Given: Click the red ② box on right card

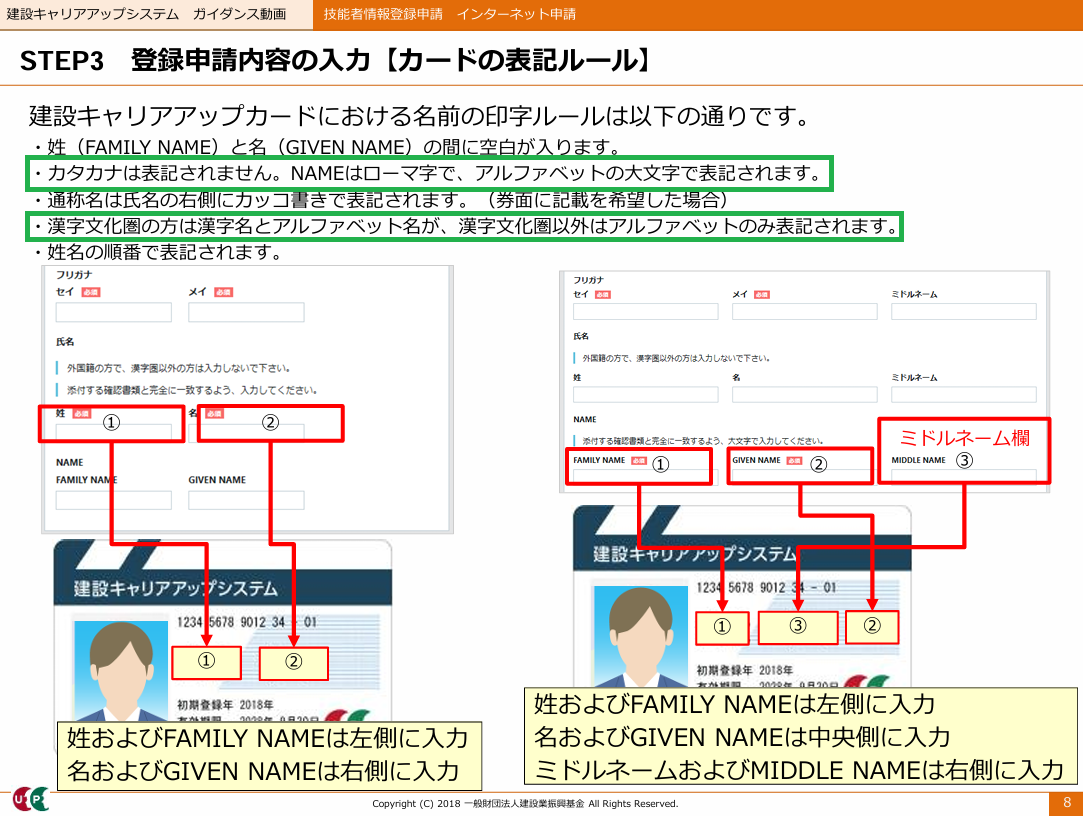Looking at the screenshot, I should pyautogui.click(x=872, y=627).
